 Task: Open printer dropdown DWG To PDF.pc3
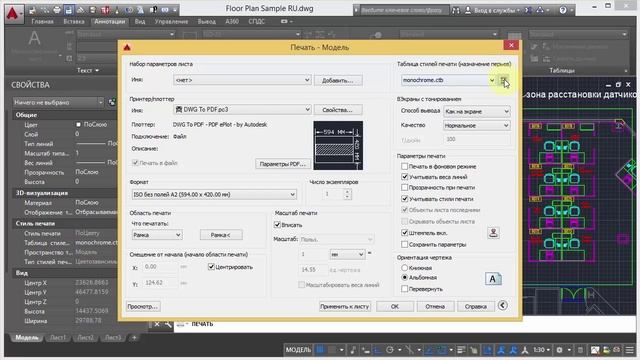(x=242, y=109)
